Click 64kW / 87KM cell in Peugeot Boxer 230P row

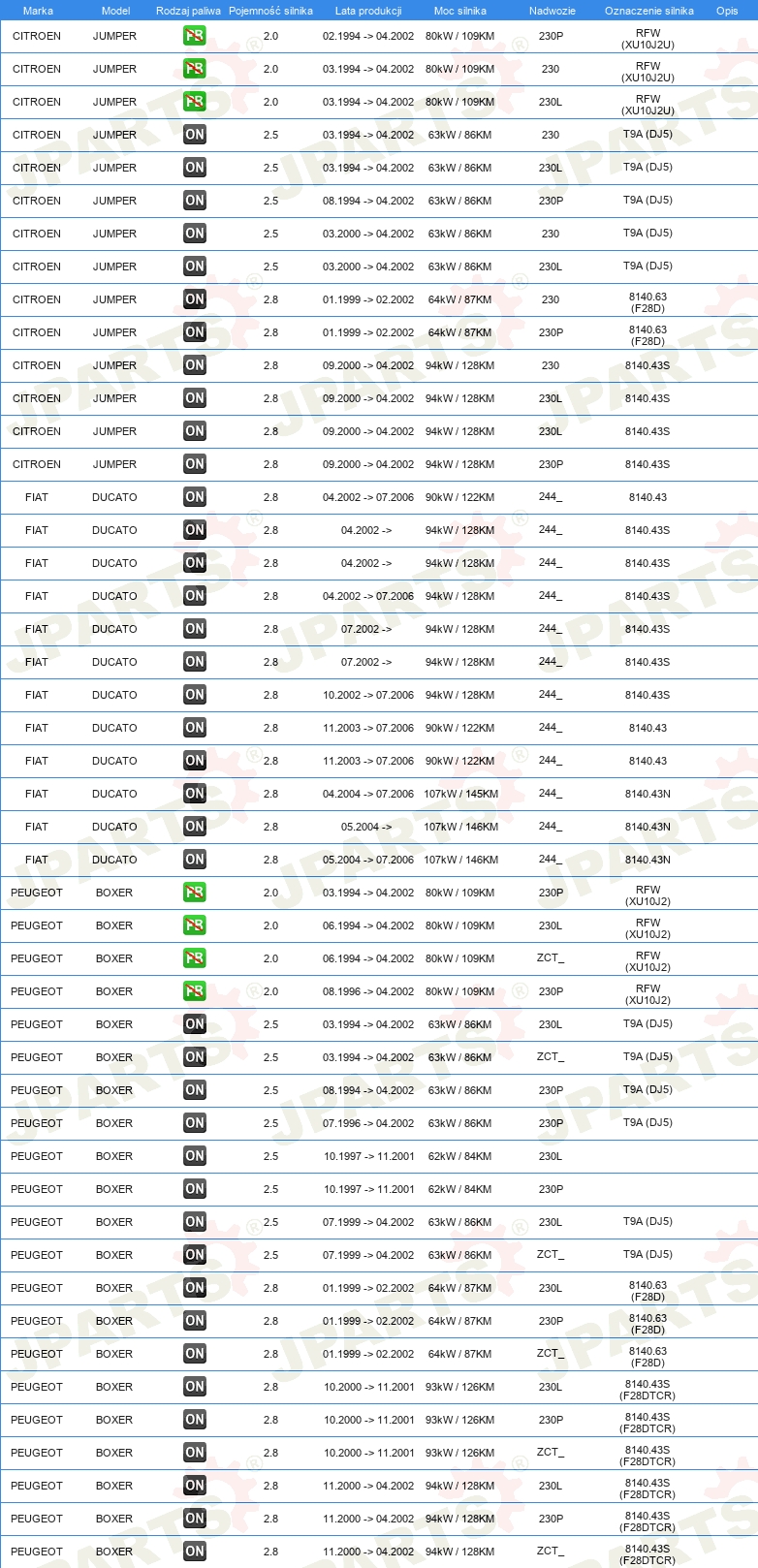tap(460, 1321)
